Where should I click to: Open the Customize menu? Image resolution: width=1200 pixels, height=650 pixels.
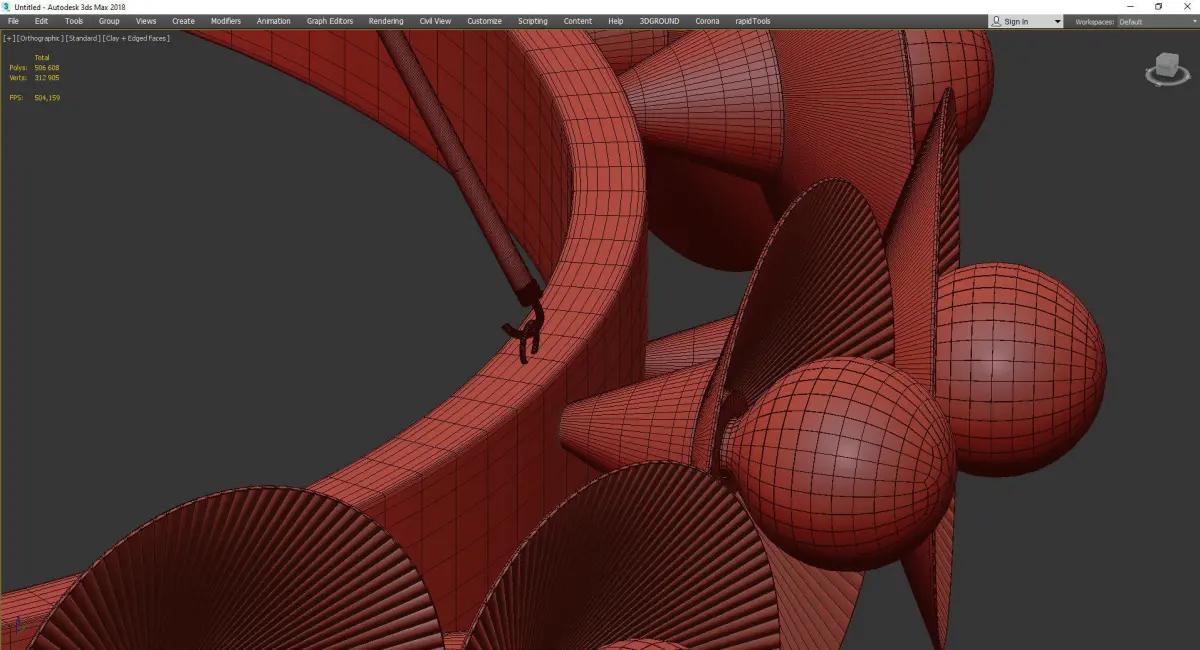pos(484,21)
